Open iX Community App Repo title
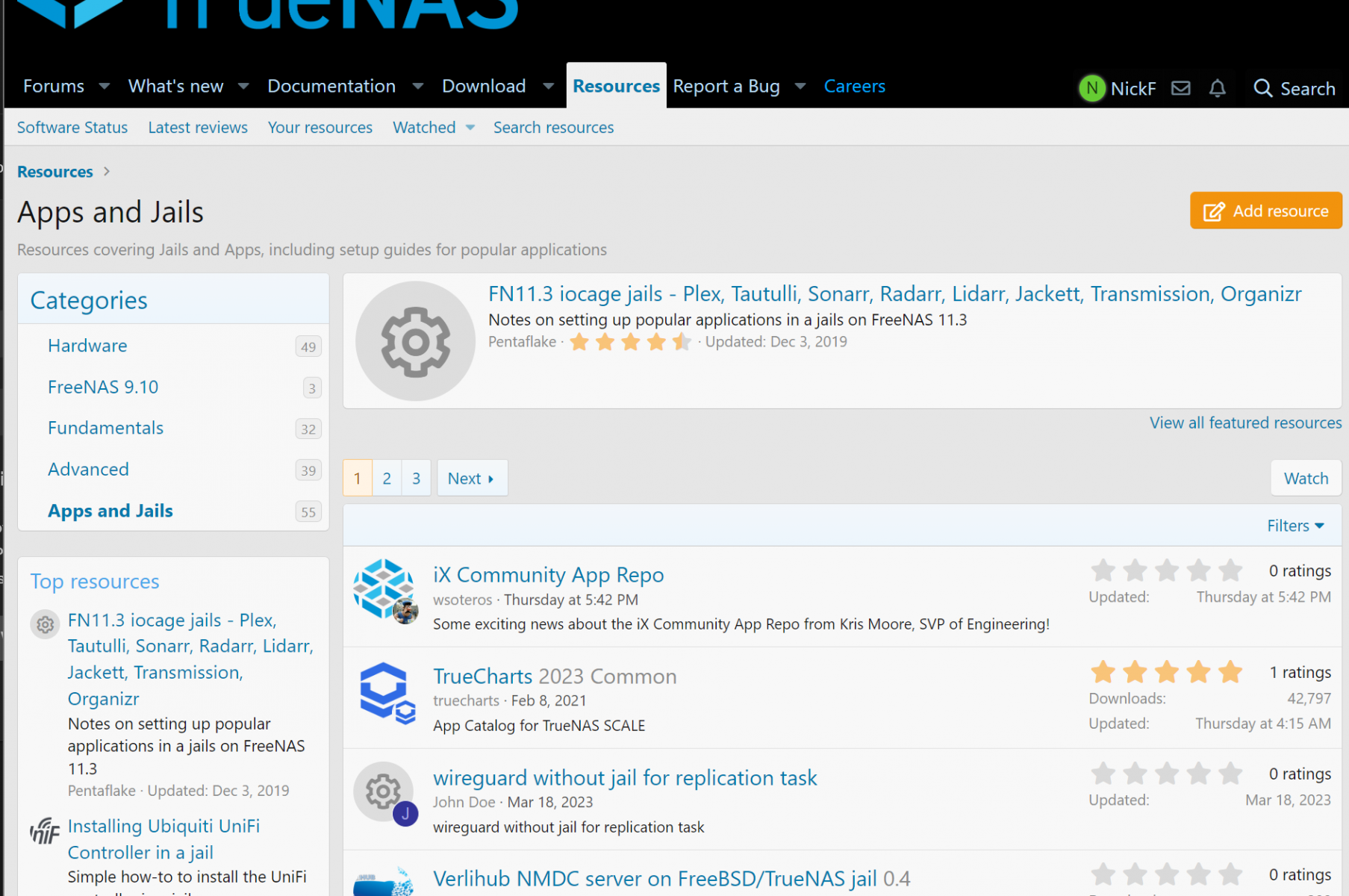 click(x=549, y=575)
